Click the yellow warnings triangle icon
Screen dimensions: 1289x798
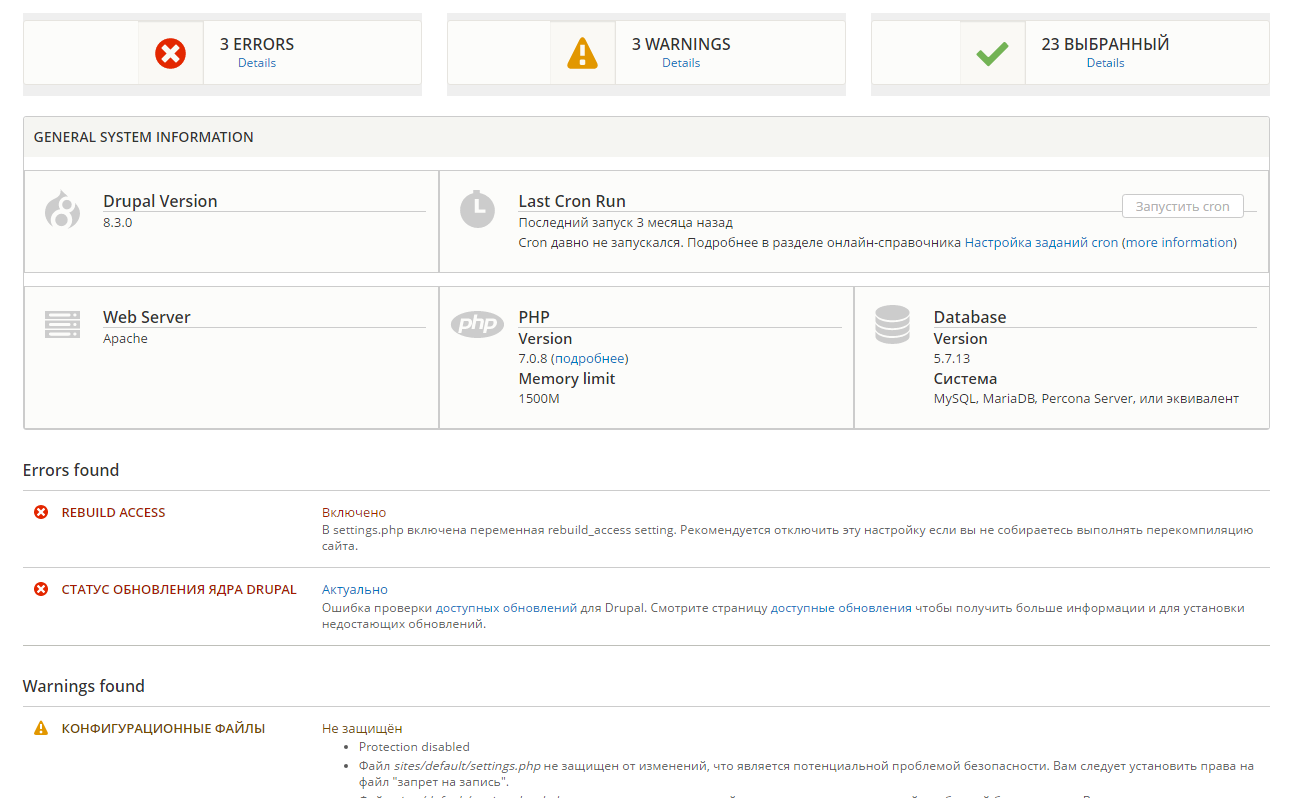click(582, 53)
